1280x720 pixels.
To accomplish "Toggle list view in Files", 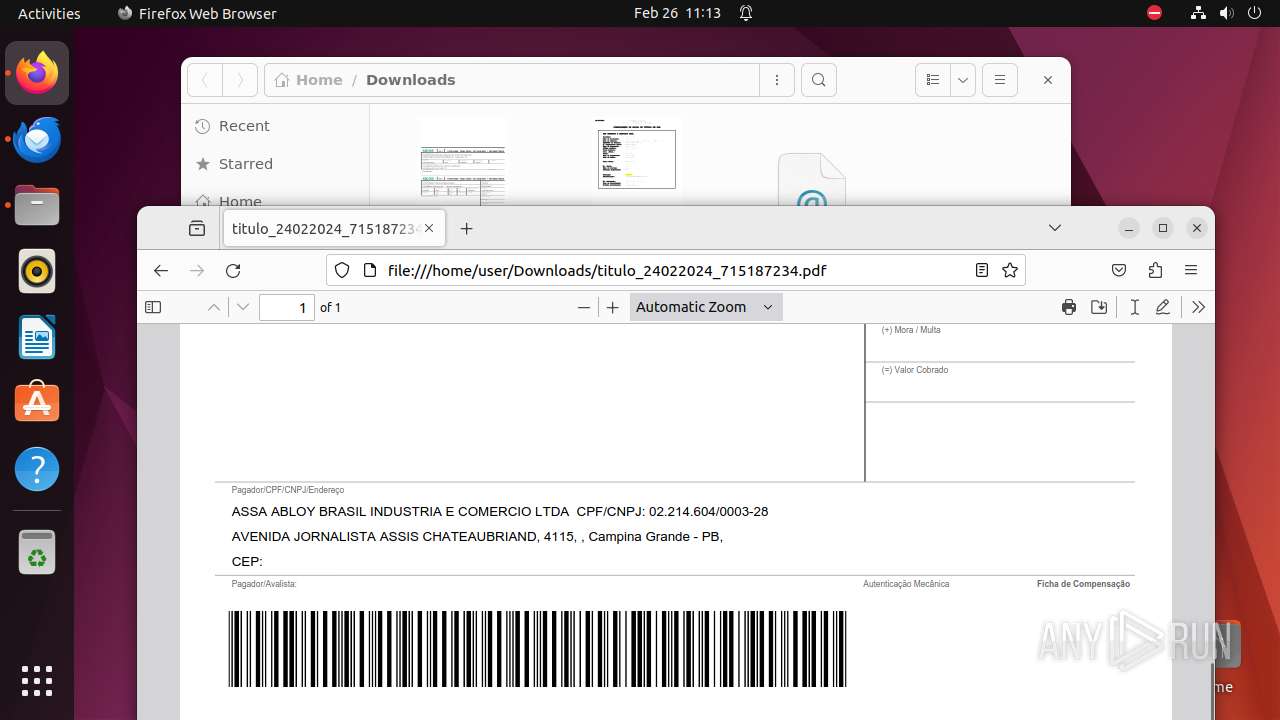I will coord(933,80).
